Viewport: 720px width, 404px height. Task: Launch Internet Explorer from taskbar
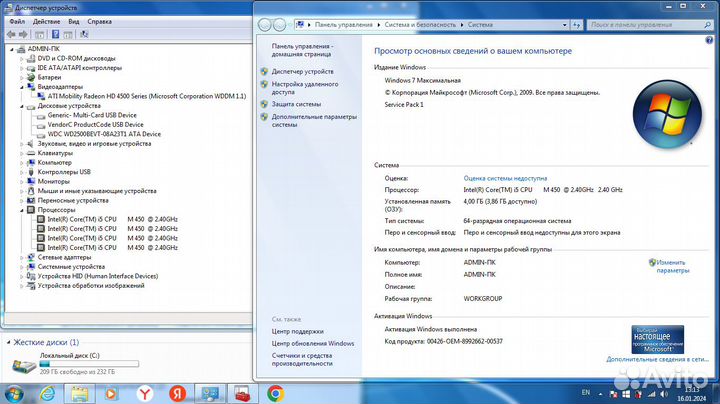pos(47,394)
